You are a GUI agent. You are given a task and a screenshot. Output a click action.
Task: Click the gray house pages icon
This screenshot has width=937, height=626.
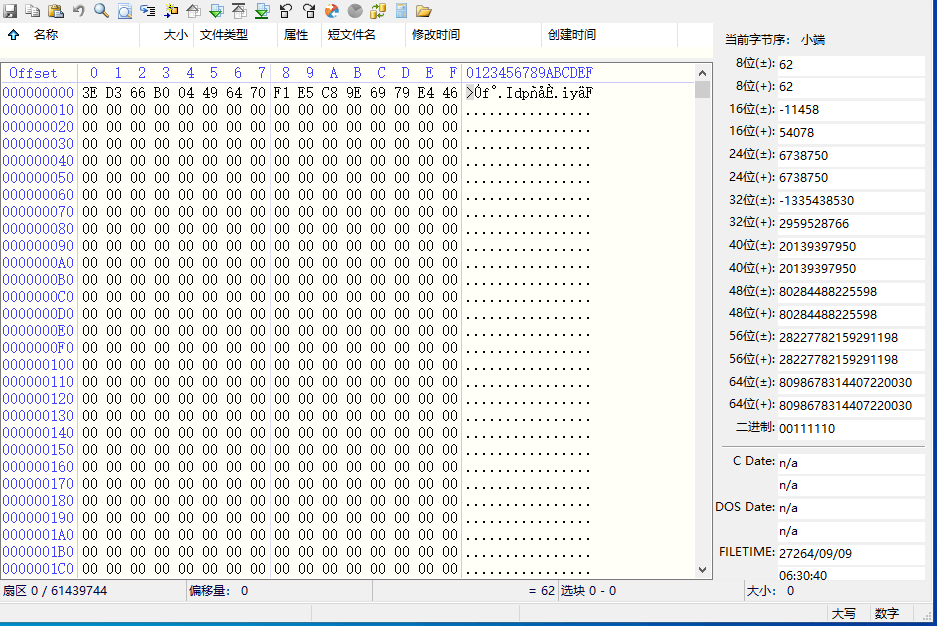[x=194, y=11]
